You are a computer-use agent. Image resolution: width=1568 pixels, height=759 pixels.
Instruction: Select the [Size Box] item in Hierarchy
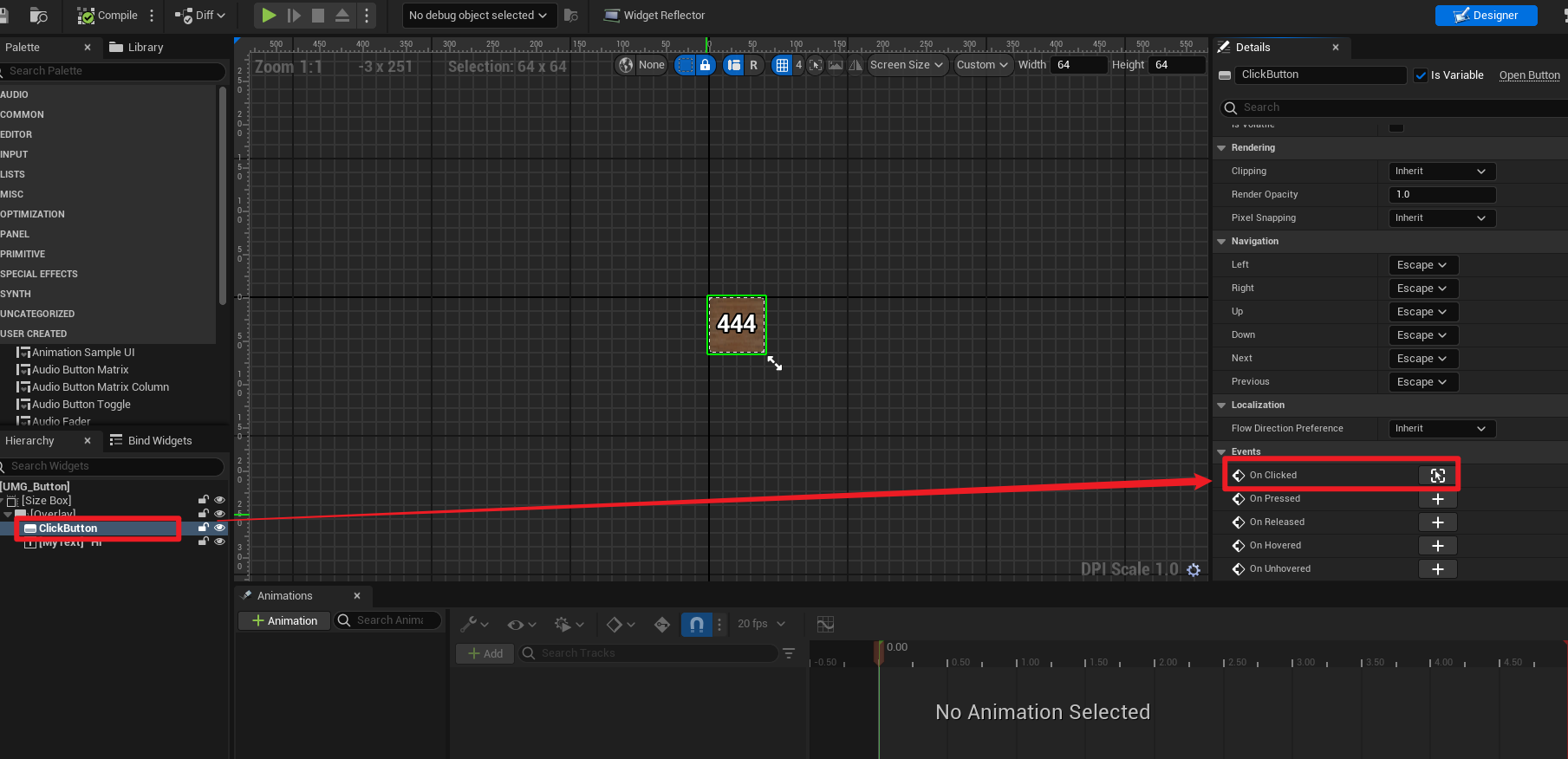click(47, 501)
